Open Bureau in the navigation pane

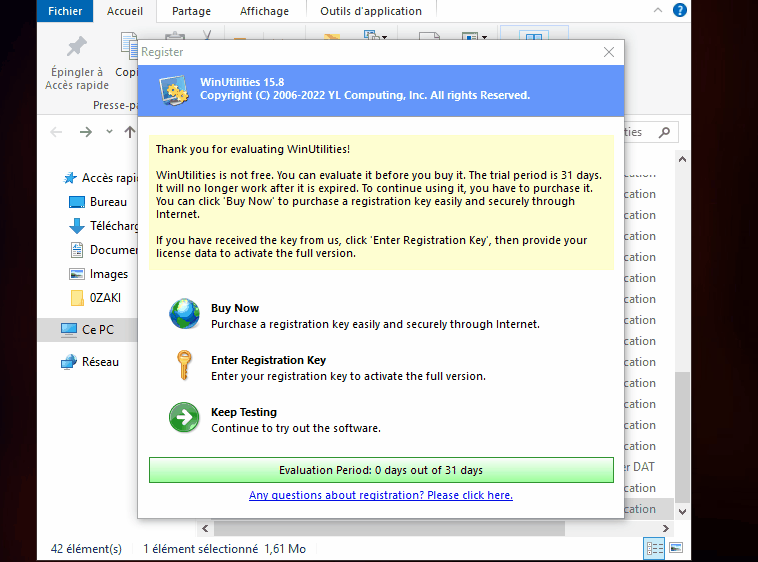98,202
